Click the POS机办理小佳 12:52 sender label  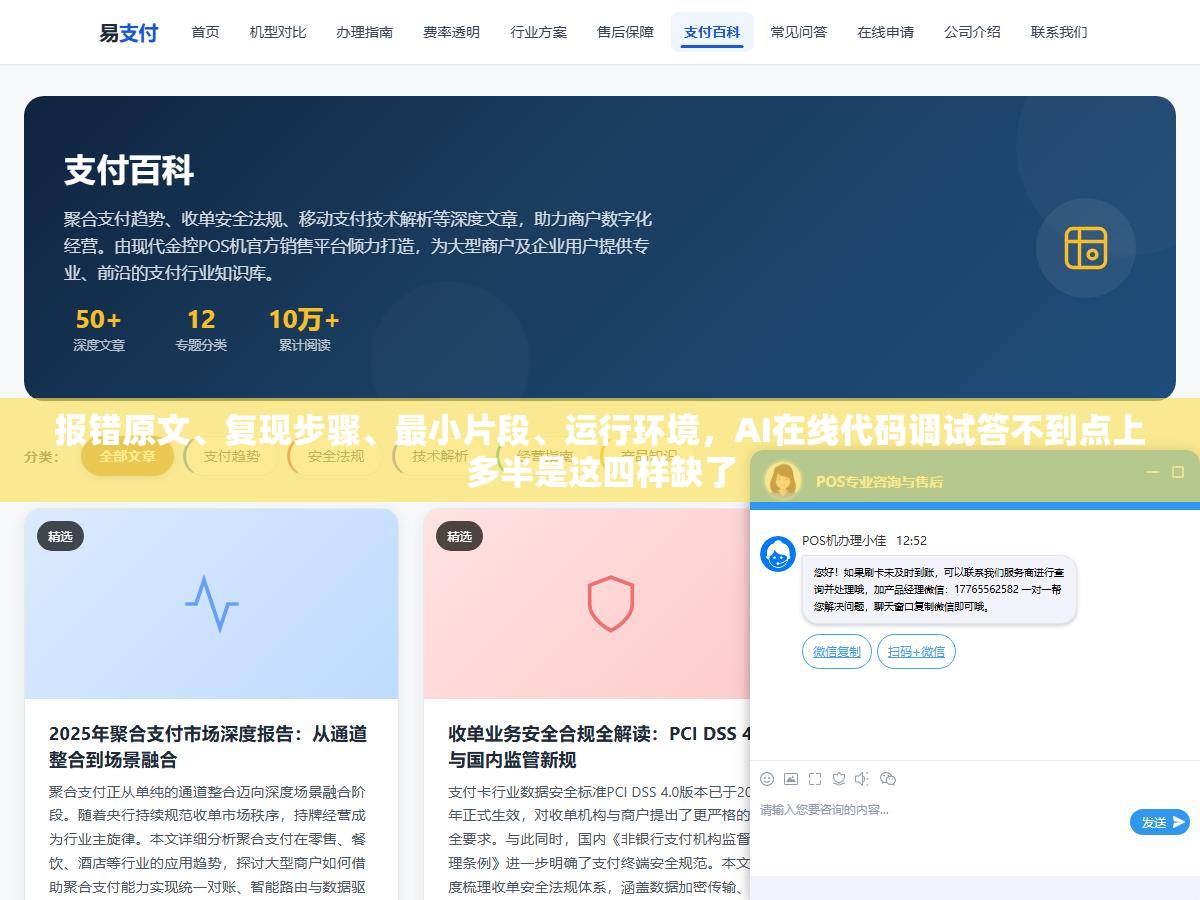[864, 540]
